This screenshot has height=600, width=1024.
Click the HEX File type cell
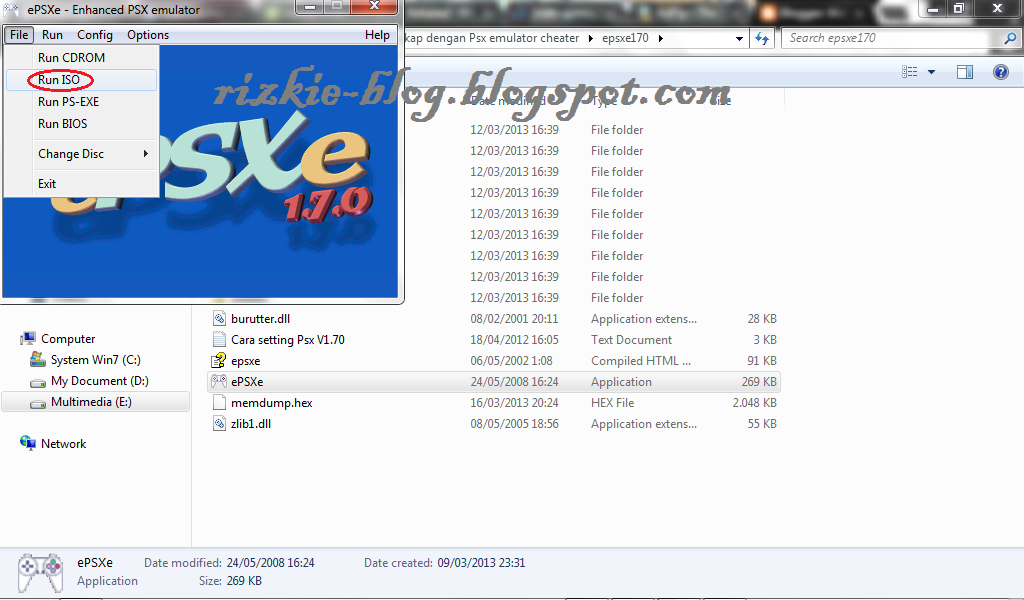613,403
